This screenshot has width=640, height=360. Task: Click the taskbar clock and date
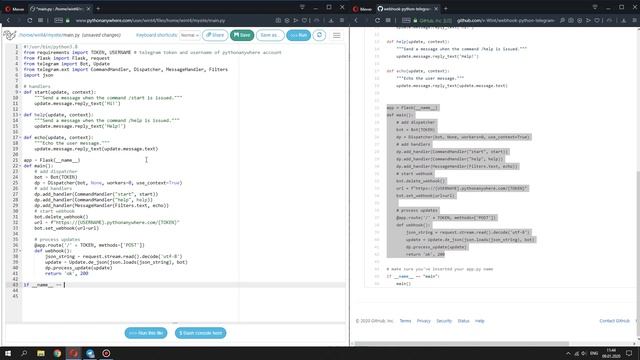click(611, 353)
